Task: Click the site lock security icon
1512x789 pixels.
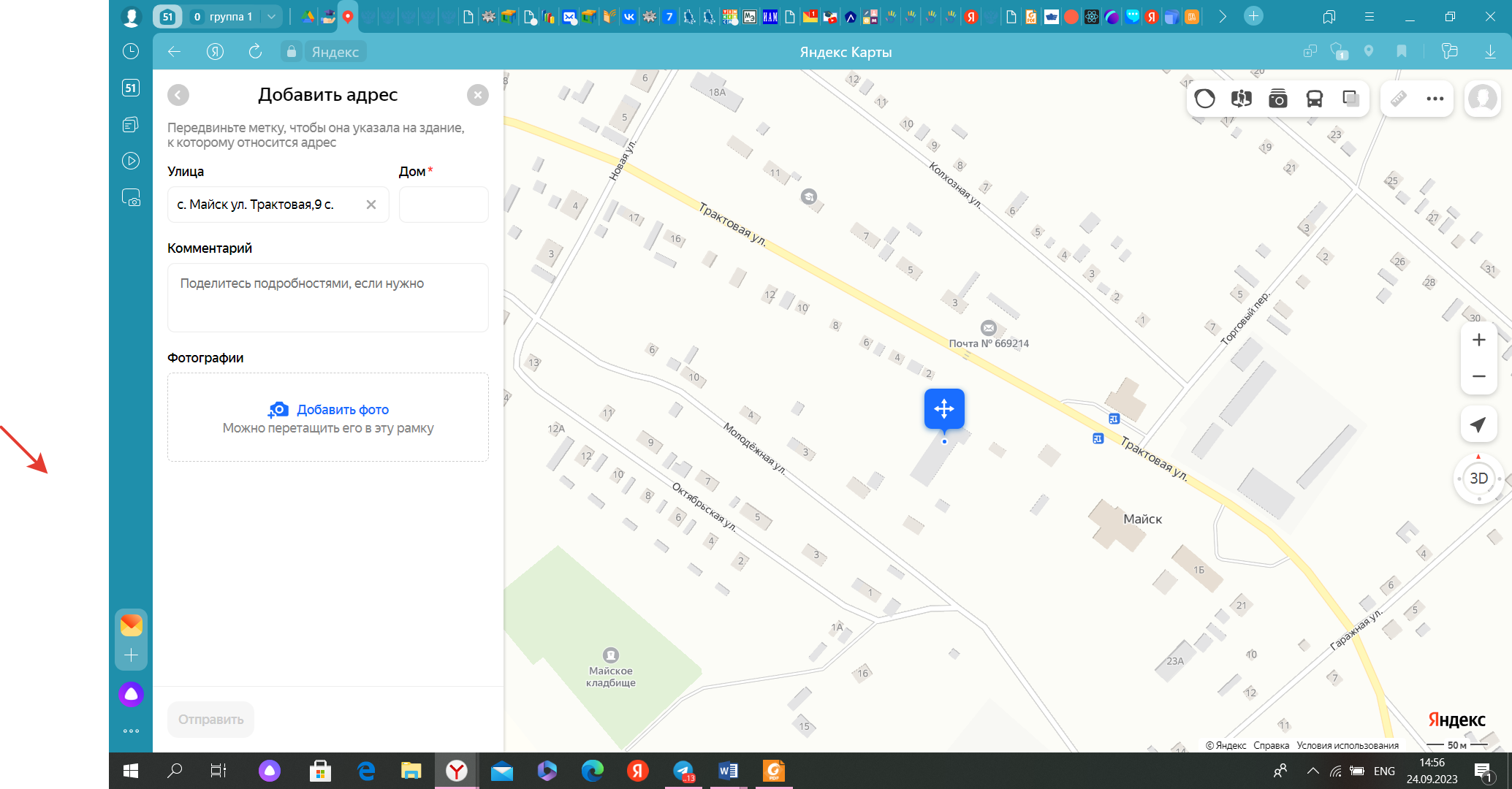Action: point(292,52)
